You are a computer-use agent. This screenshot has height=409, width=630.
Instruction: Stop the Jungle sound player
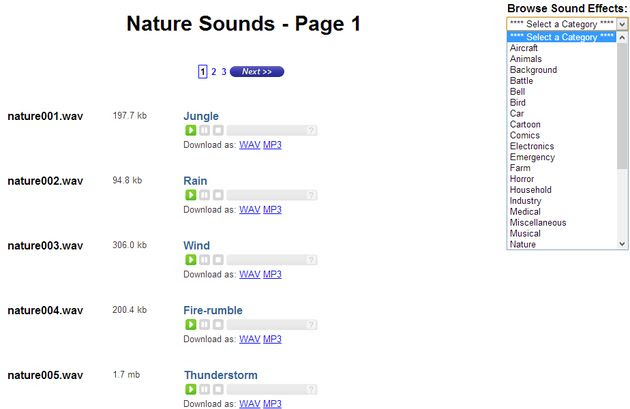click(x=218, y=130)
